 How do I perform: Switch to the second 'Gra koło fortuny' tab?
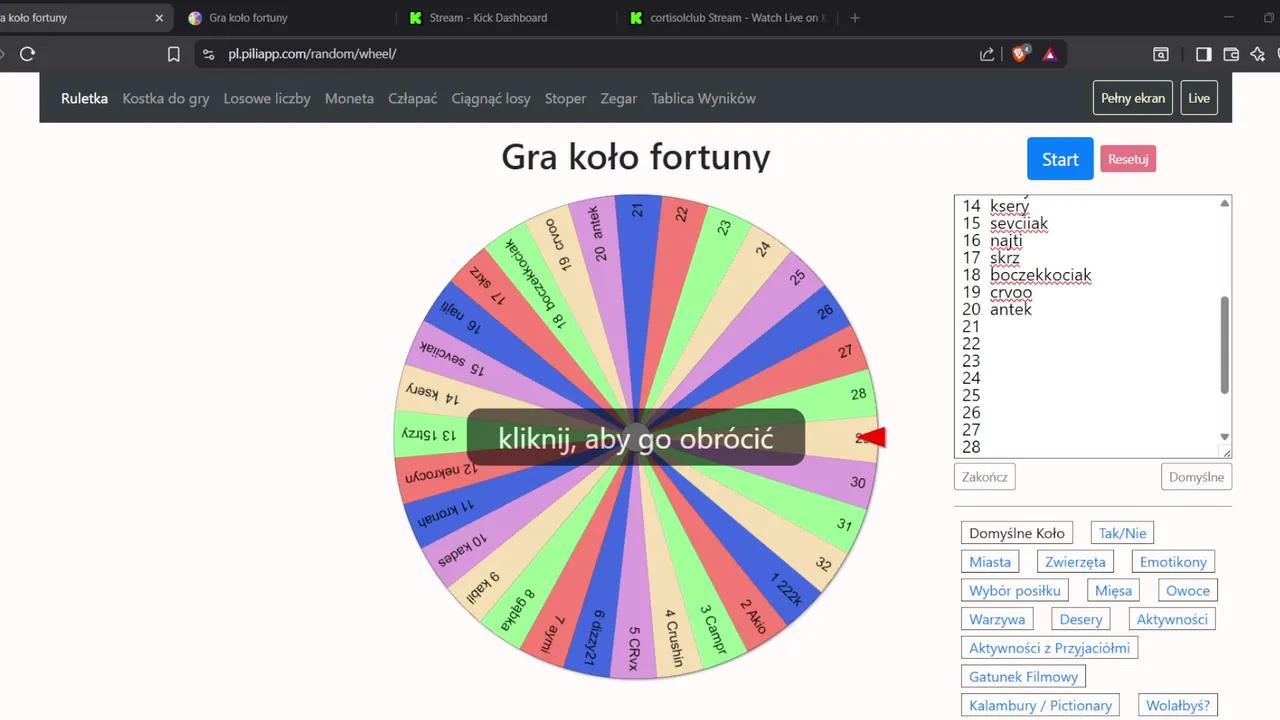[x=285, y=17]
